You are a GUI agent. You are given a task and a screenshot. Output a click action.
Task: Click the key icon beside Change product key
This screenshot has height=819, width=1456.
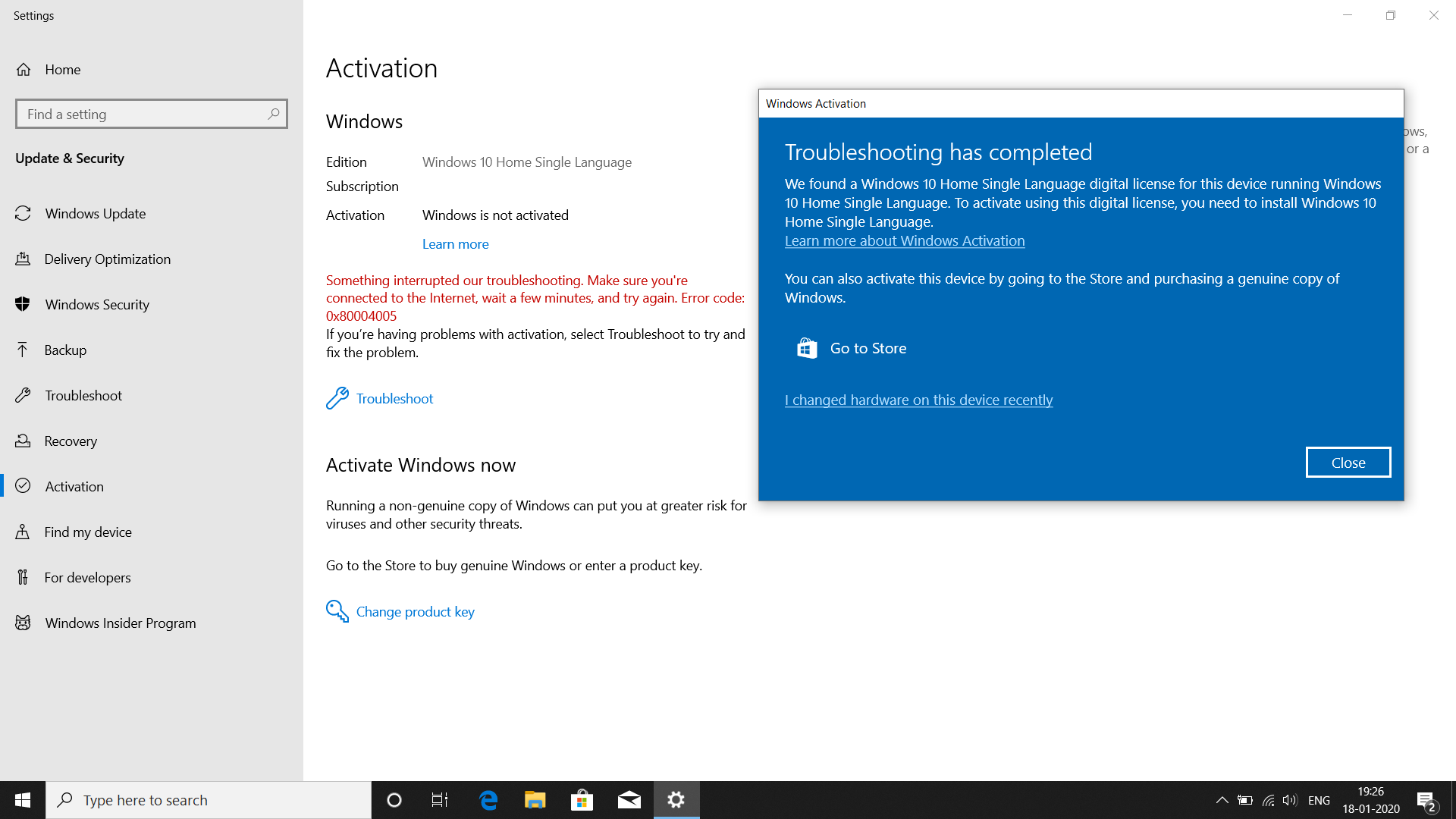coord(337,611)
